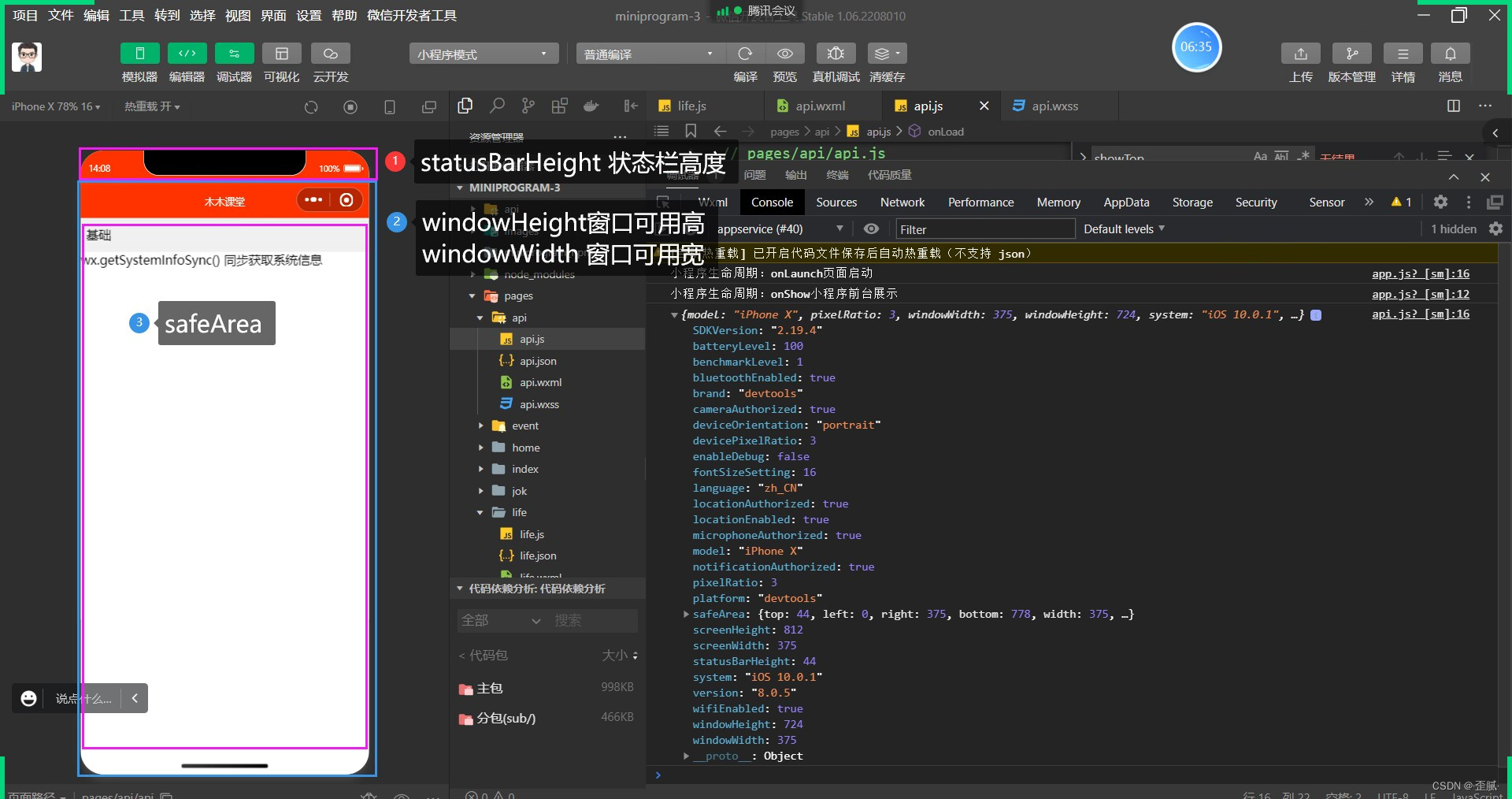This screenshot has height=799, width=1512.
Task: Click the 主包 main package row
Action: tap(547, 688)
